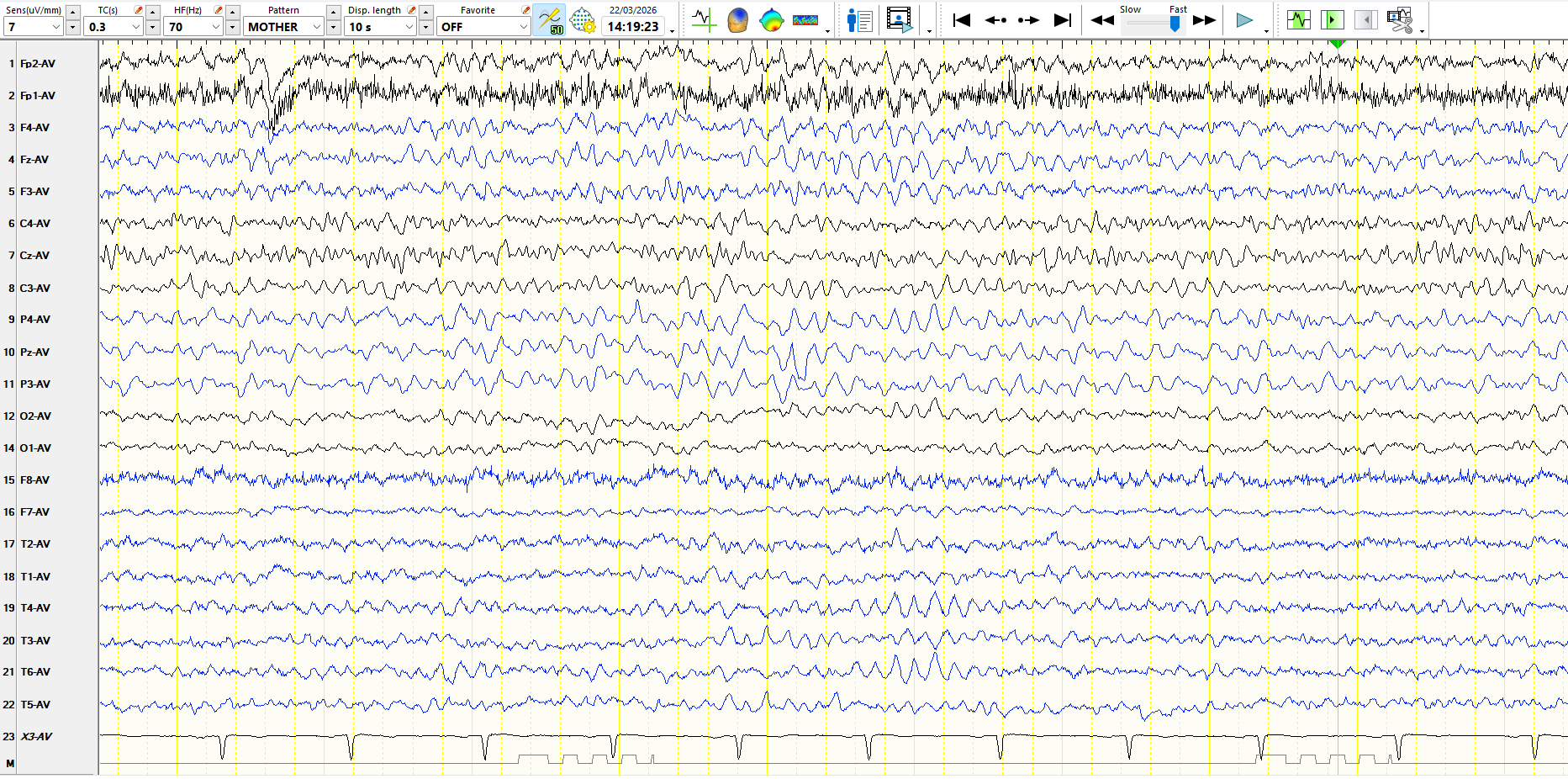Open the Favorite dropdown set to OFF
This screenshot has width=1568, height=779.
click(x=522, y=27)
